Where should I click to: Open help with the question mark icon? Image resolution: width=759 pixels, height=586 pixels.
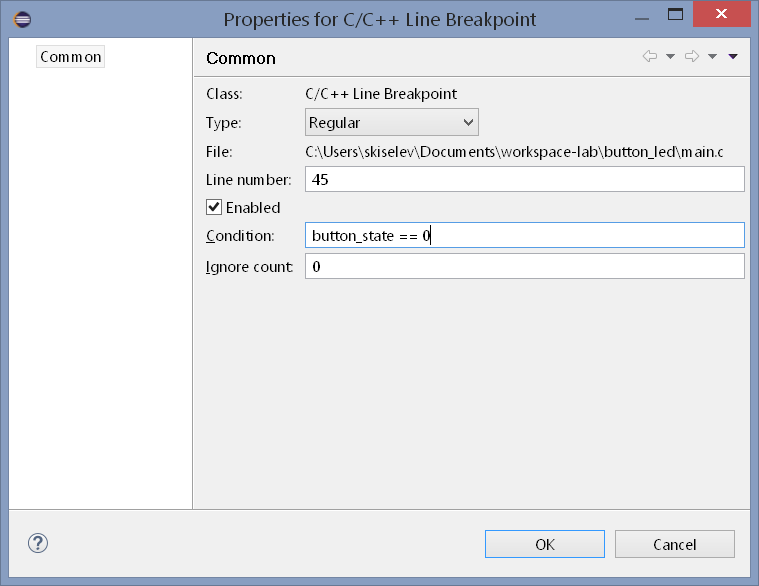[38, 543]
